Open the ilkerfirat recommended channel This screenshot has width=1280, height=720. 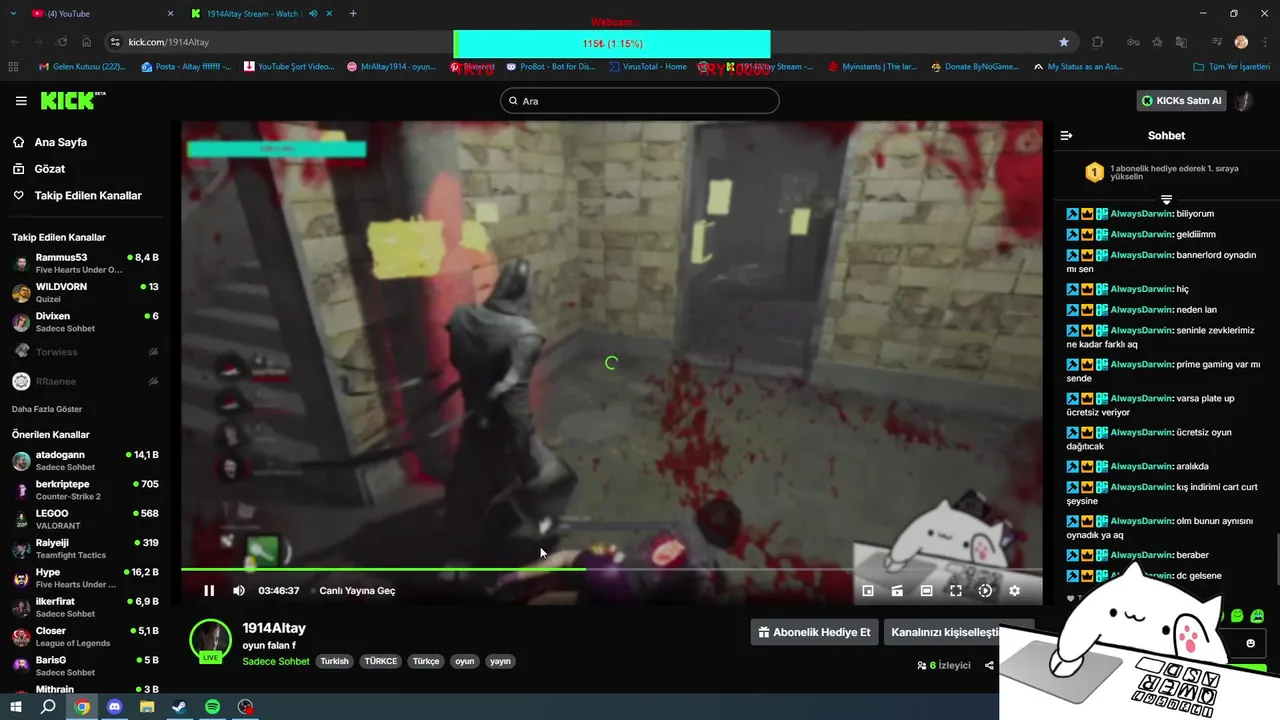click(x=85, y=607)
